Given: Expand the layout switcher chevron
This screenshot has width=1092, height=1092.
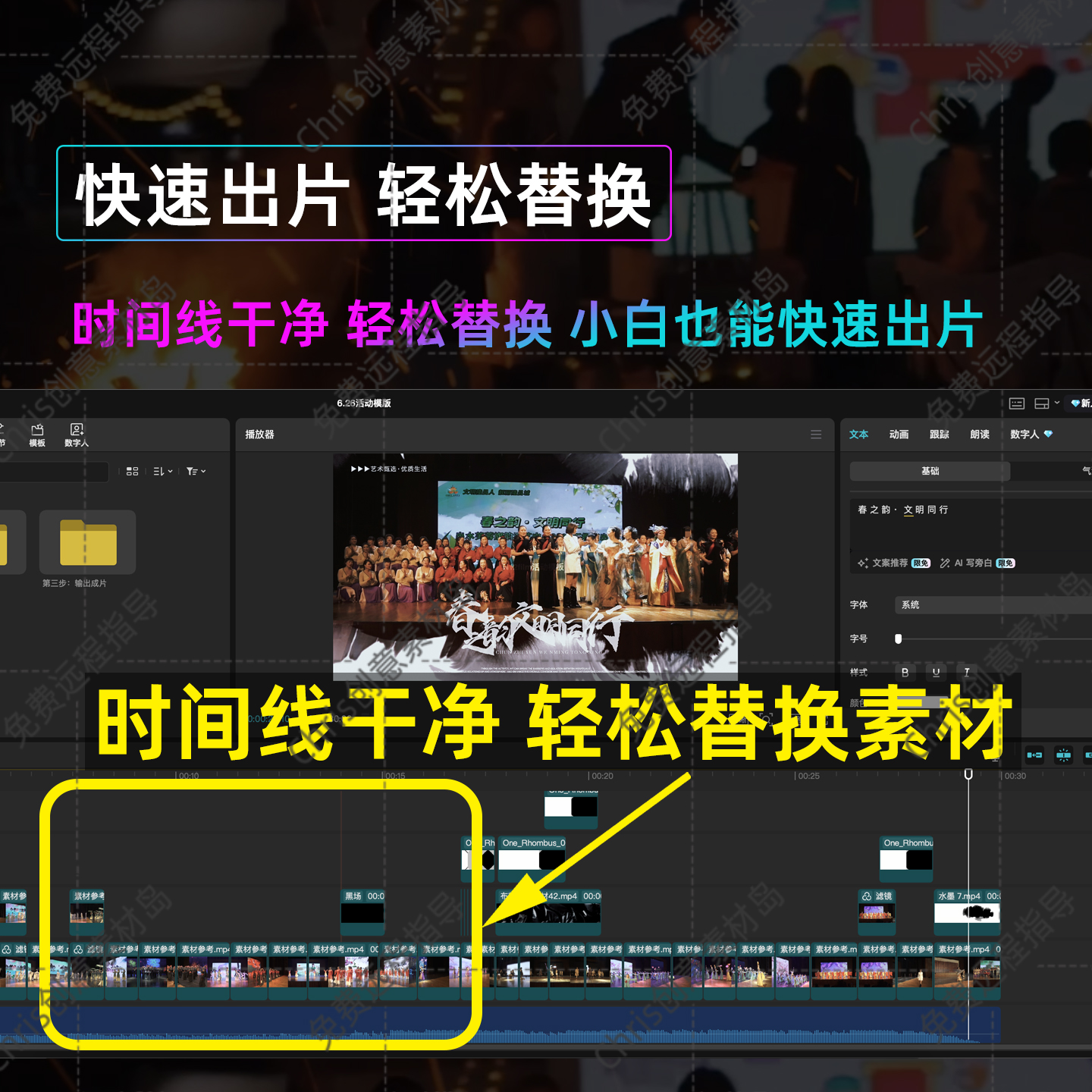Looking at the screenshot, I should click(x=1056, y=403).
